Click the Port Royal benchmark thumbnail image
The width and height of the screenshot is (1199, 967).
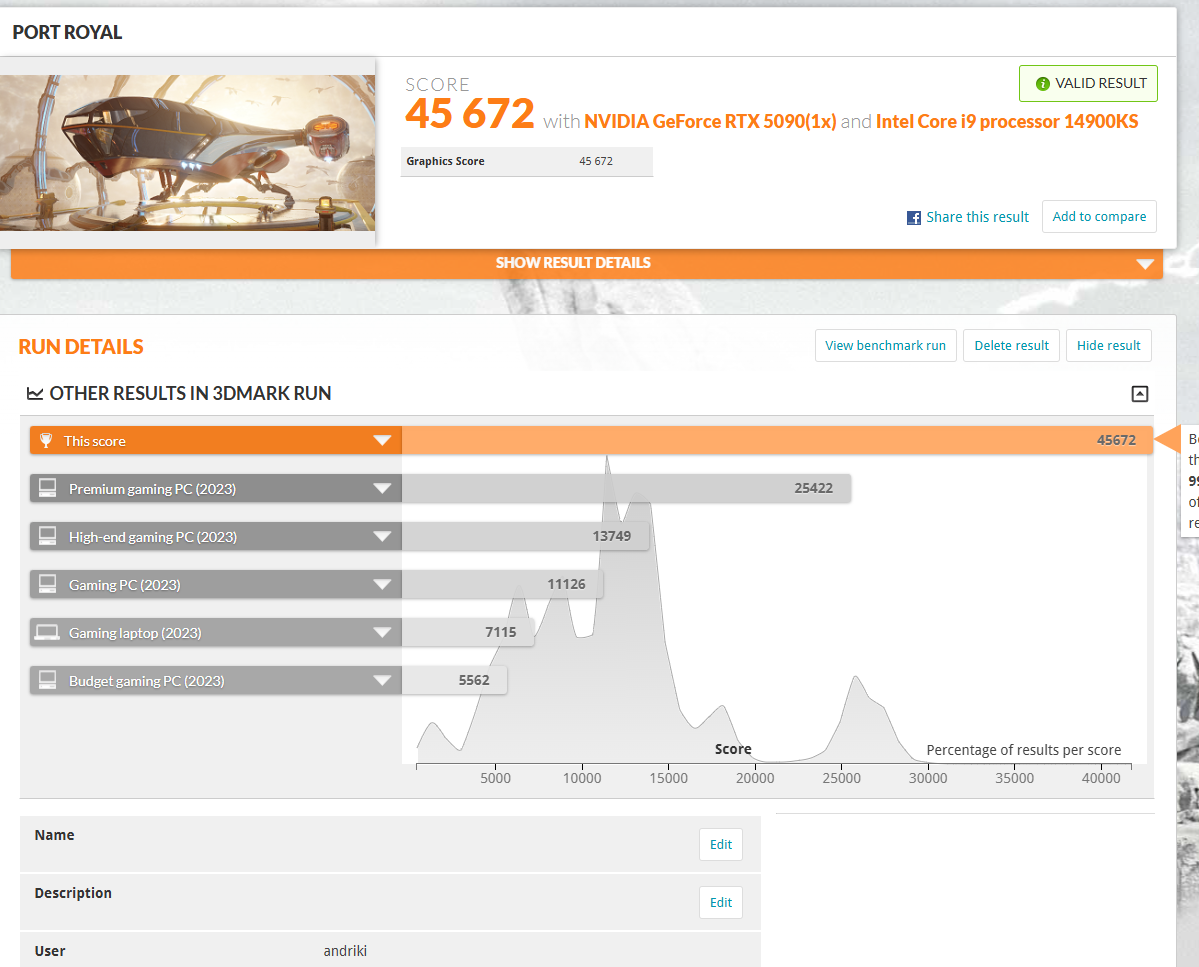tap(187, 152)
